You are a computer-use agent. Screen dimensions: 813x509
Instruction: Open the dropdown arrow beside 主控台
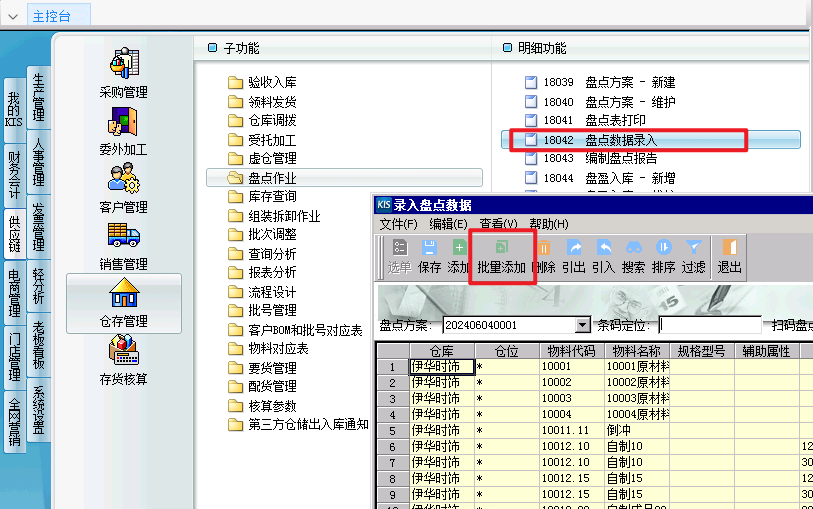13,17
